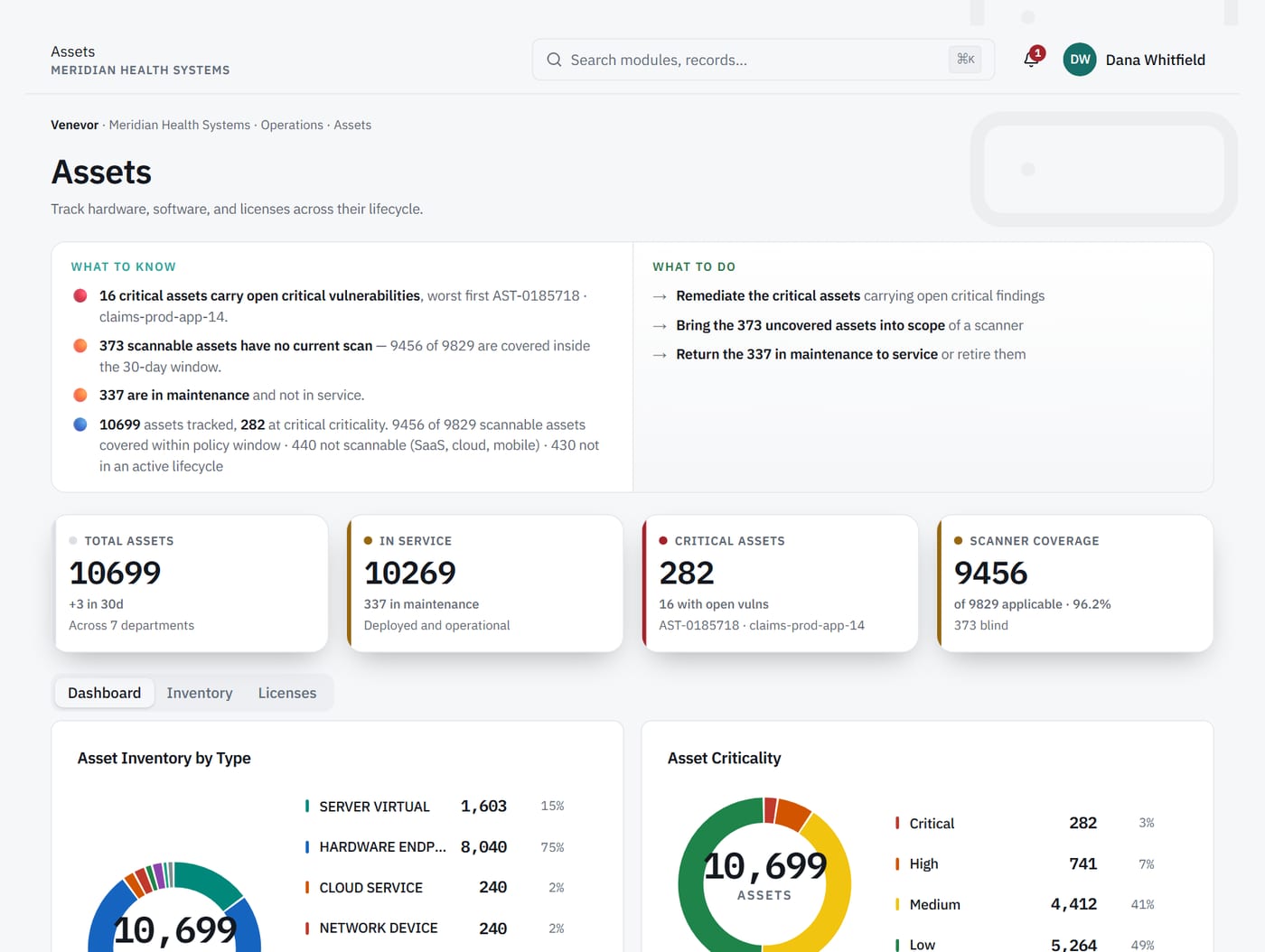Click the ⌘K shortcut badge

(x=965, y=60)
